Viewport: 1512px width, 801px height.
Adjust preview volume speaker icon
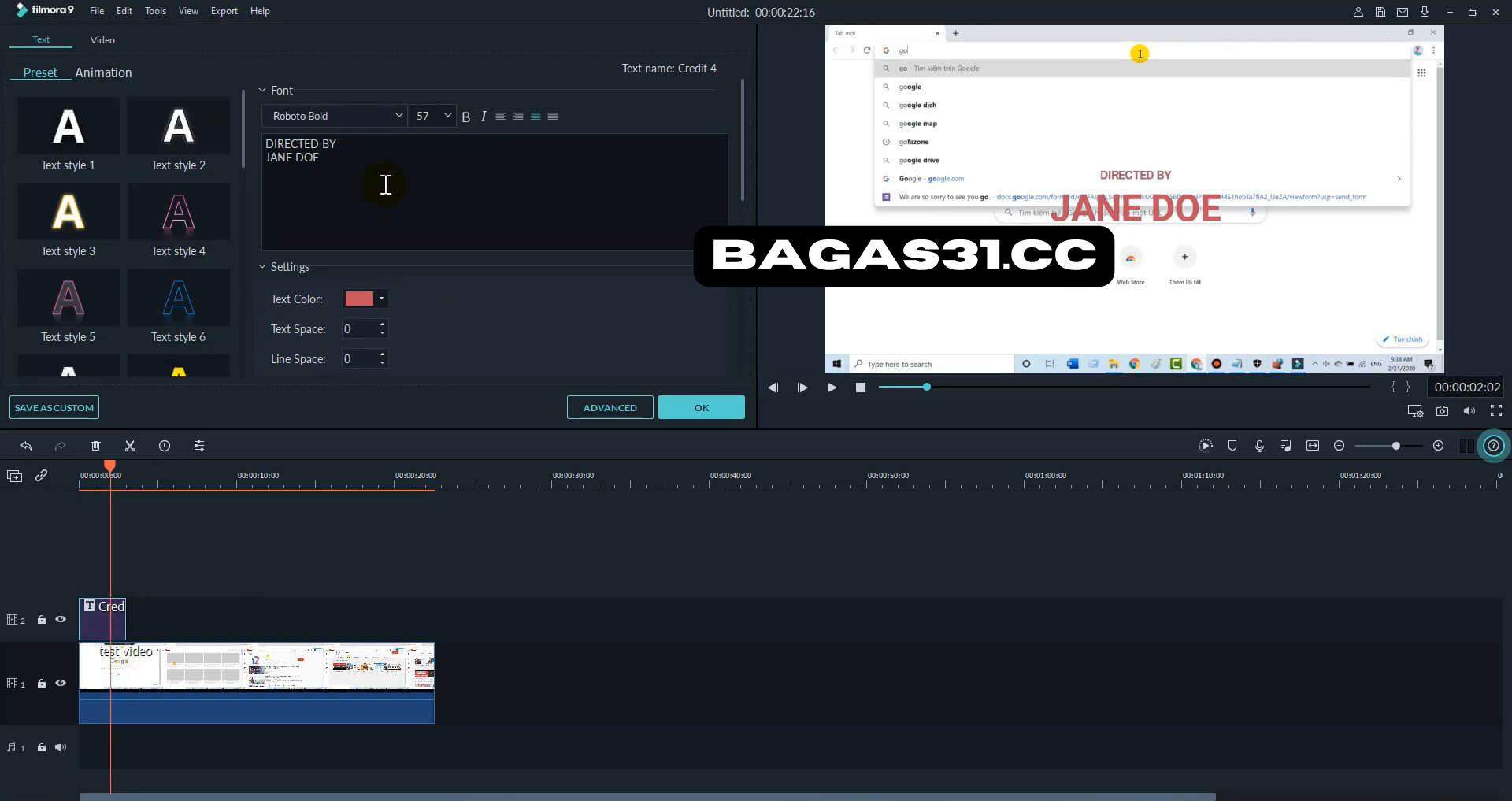point(1469,410)
